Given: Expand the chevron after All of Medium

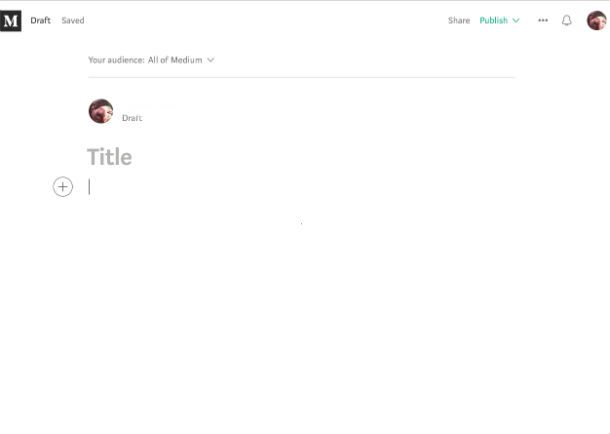Looking at the screenshot, I should [x=210, y=60].
